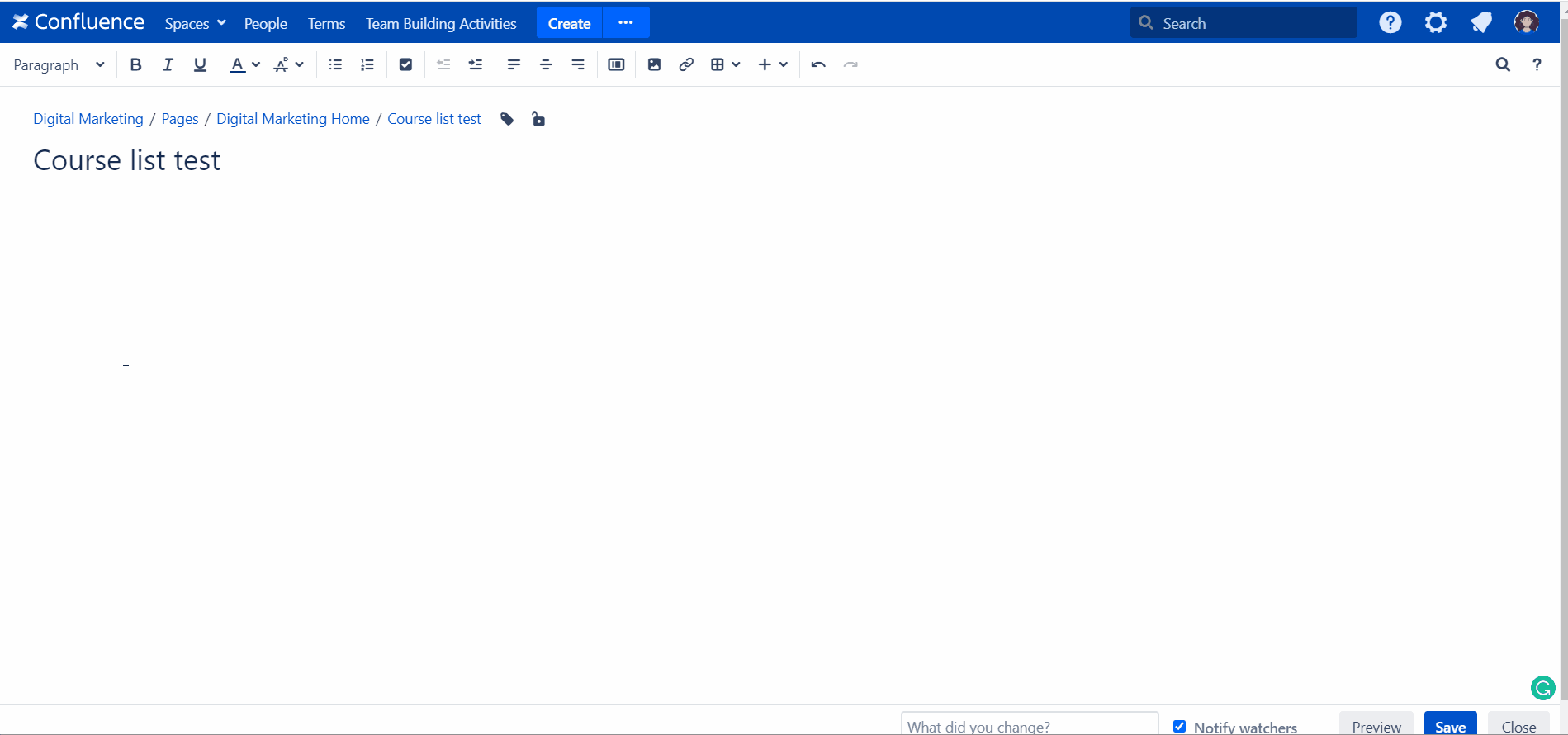
Task: Insert files and images icon
Action: click(654, 64)
